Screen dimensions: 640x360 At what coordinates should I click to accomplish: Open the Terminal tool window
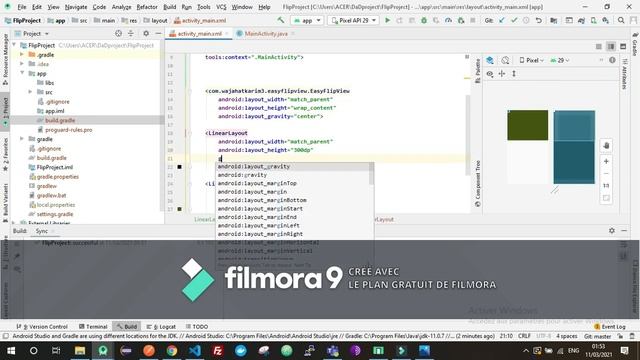[93, 327]
